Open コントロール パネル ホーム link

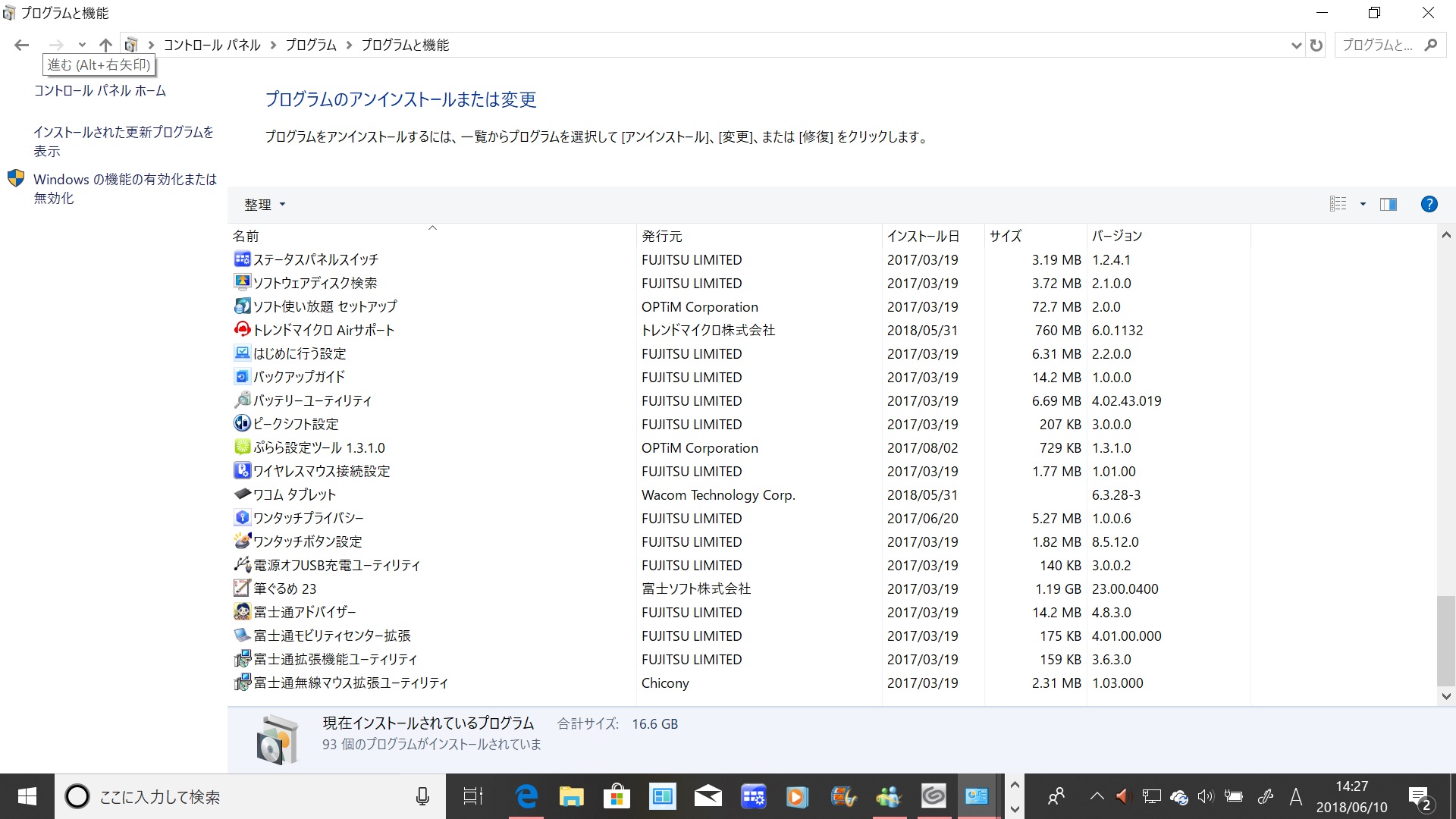click(99, 91)
